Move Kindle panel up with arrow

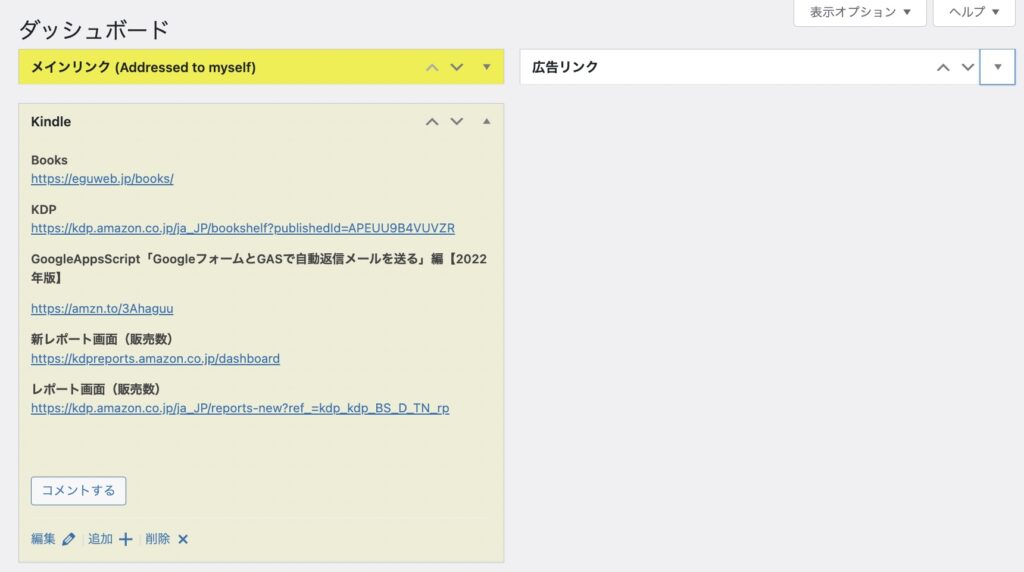pyautogui.click(x=432, y=122)
